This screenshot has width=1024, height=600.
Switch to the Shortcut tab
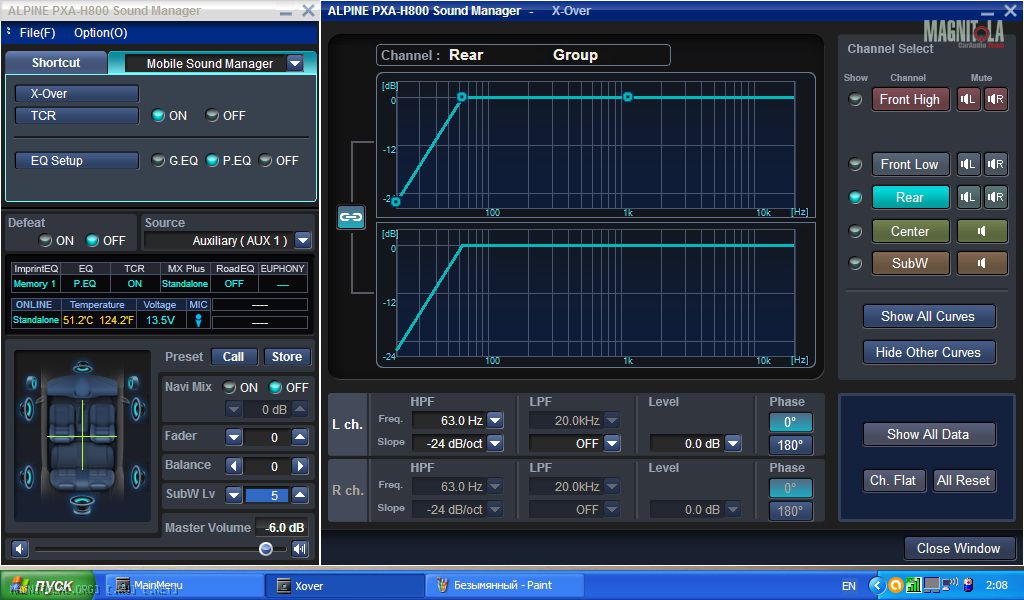(x=56, y=63)
